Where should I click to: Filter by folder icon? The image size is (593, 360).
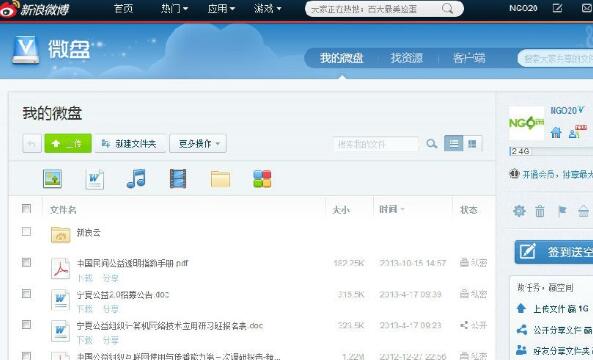pyautogui.click(x=220, y=179)
